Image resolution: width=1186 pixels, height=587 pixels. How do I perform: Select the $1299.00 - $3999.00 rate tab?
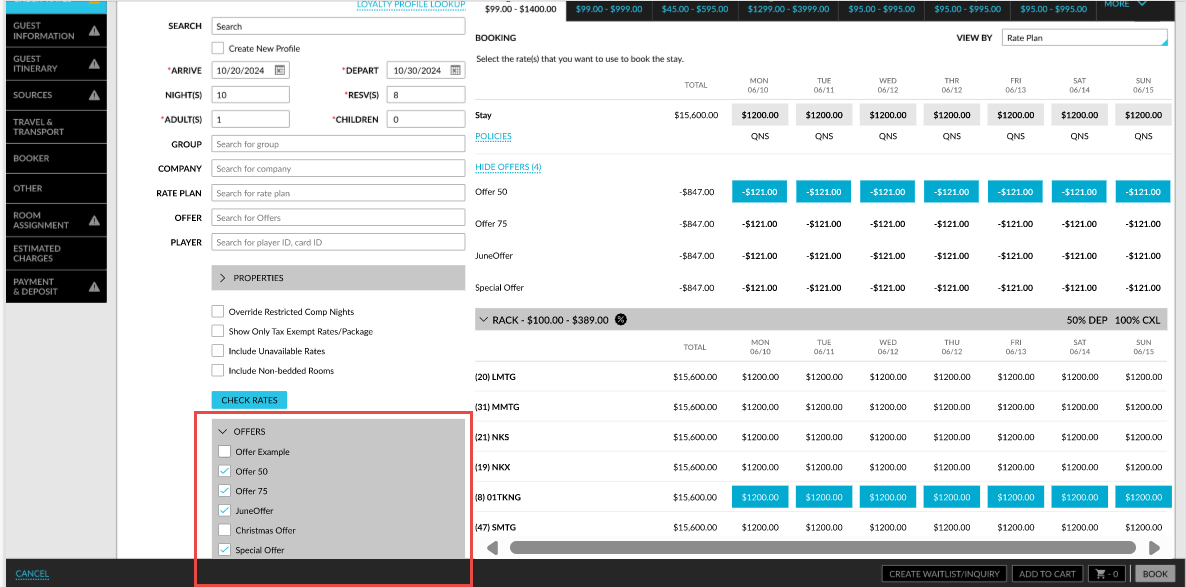(787, 9)
